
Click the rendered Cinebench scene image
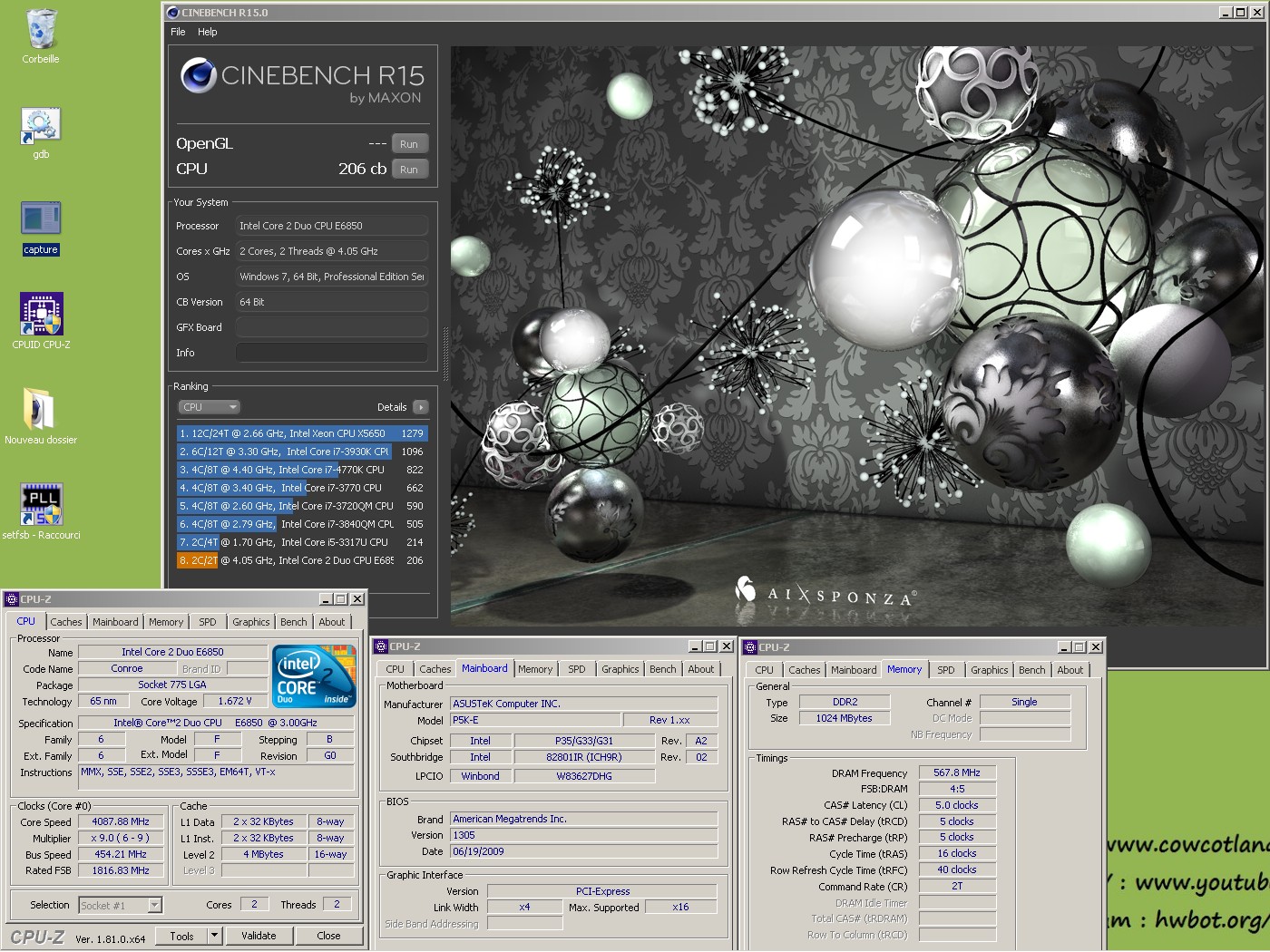tap(857, 335)
